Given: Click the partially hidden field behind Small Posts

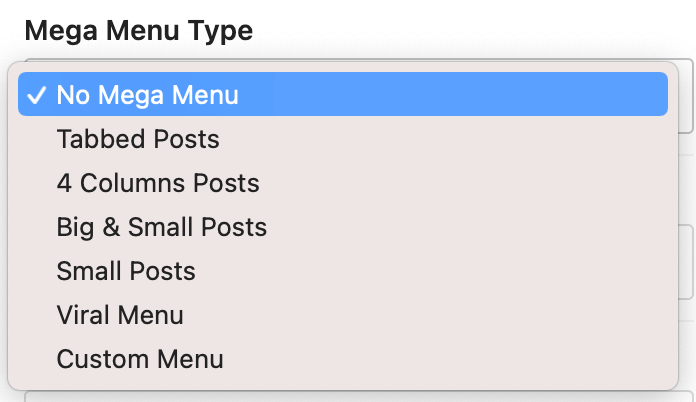Looking at the screenshot, I should coord(685,262).
